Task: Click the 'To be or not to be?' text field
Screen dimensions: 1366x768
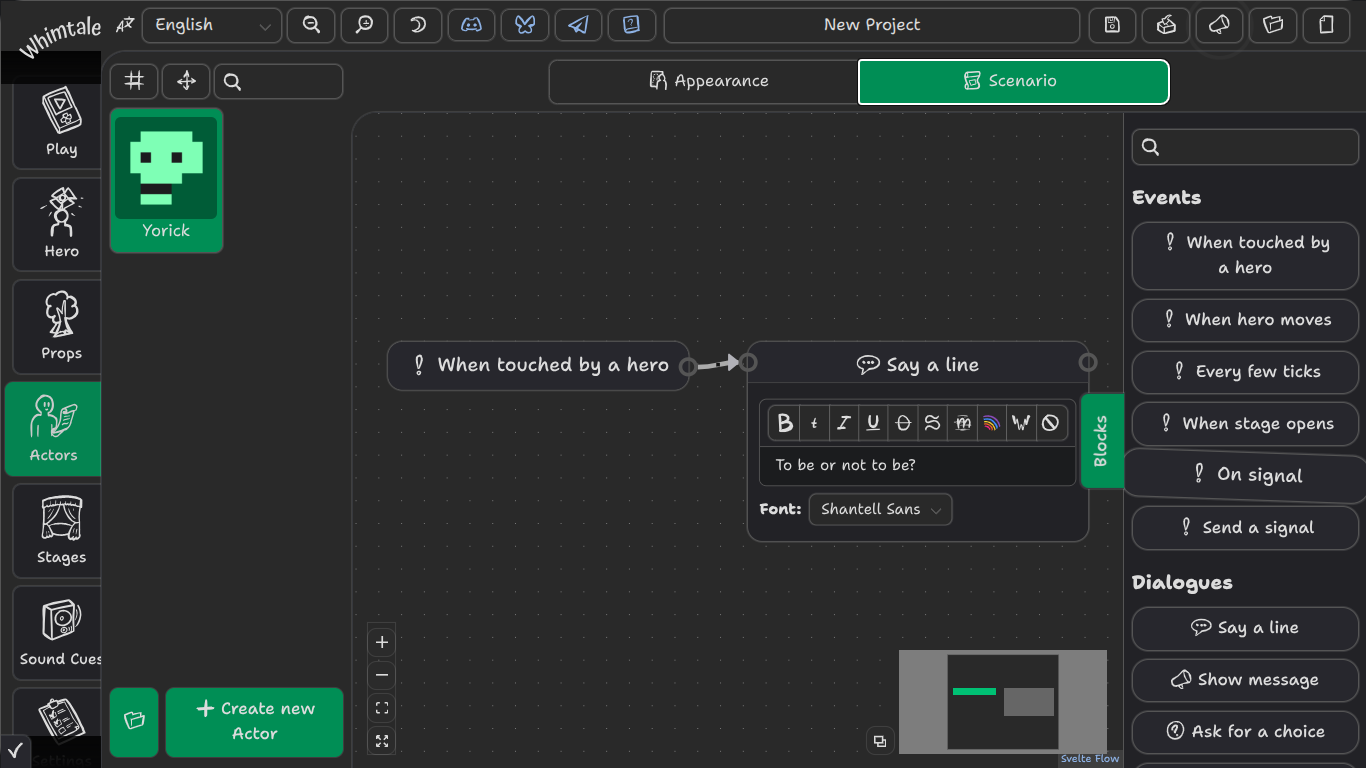Action: [x=918, y=465]
